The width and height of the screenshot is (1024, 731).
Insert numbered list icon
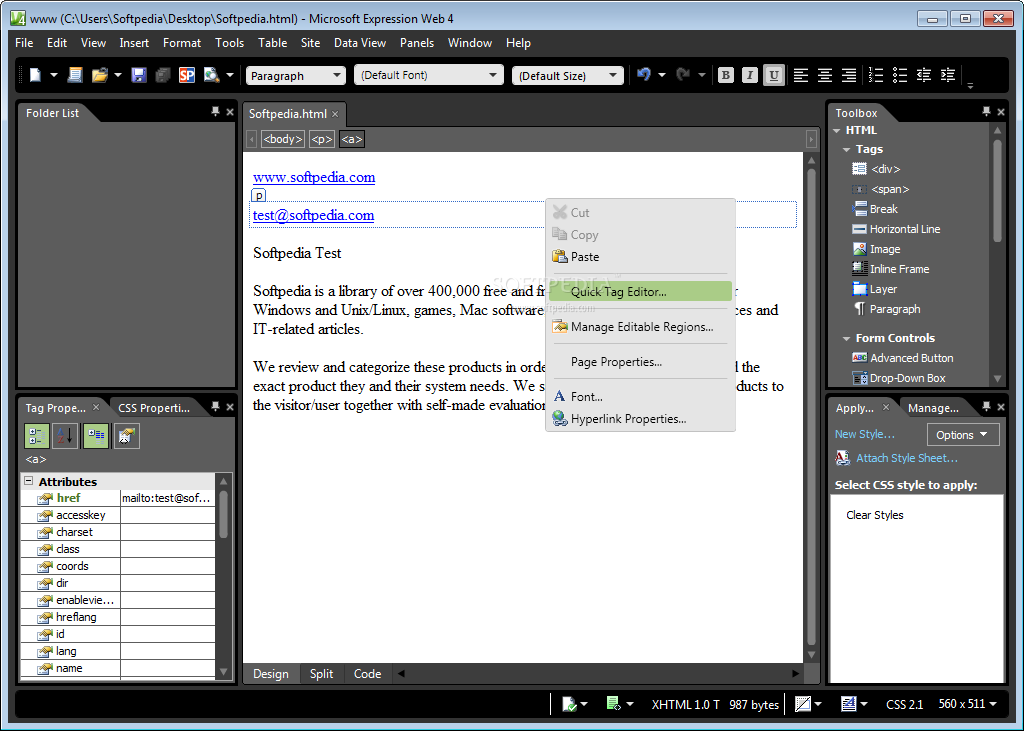(876, 75)
